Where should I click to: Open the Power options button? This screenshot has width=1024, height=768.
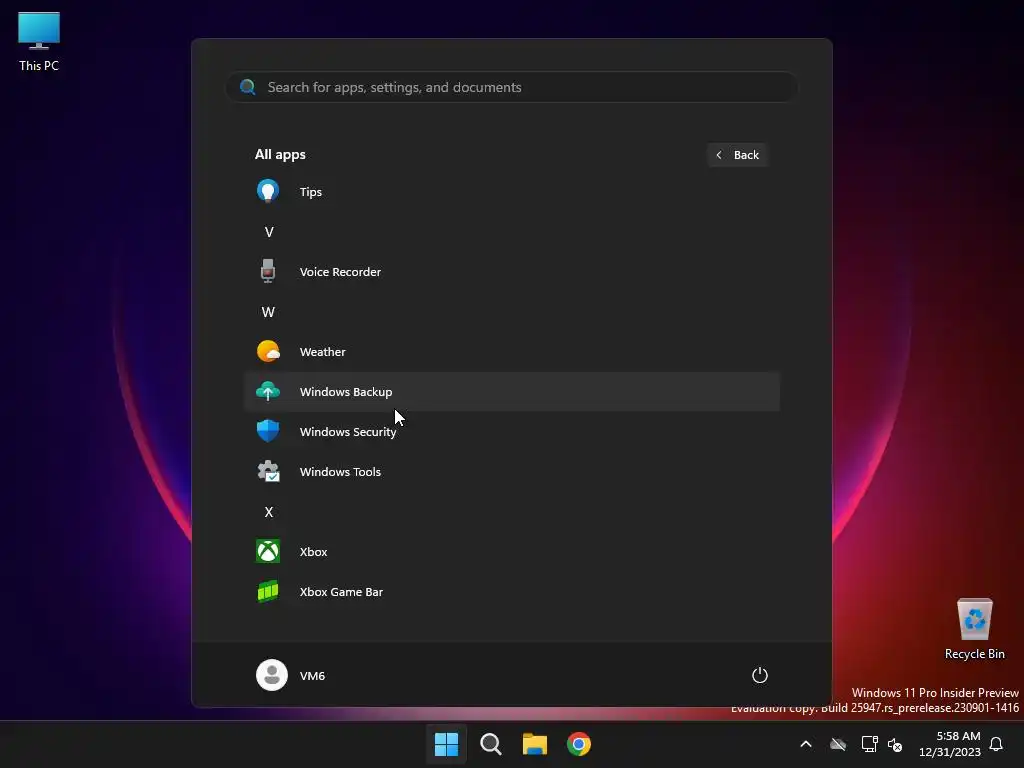[760, 675]
